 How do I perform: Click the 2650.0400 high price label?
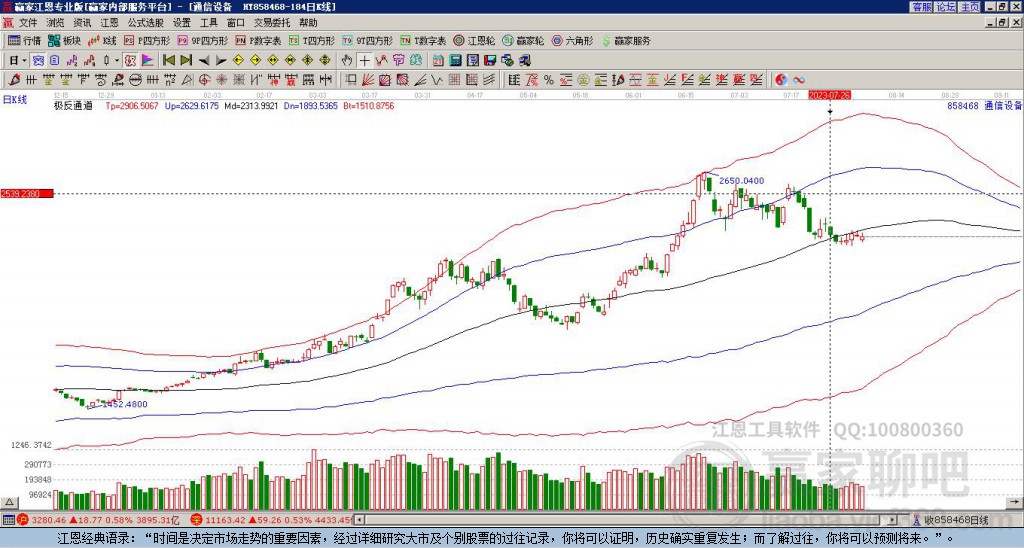pyautogui.click(x=741, y=181)
